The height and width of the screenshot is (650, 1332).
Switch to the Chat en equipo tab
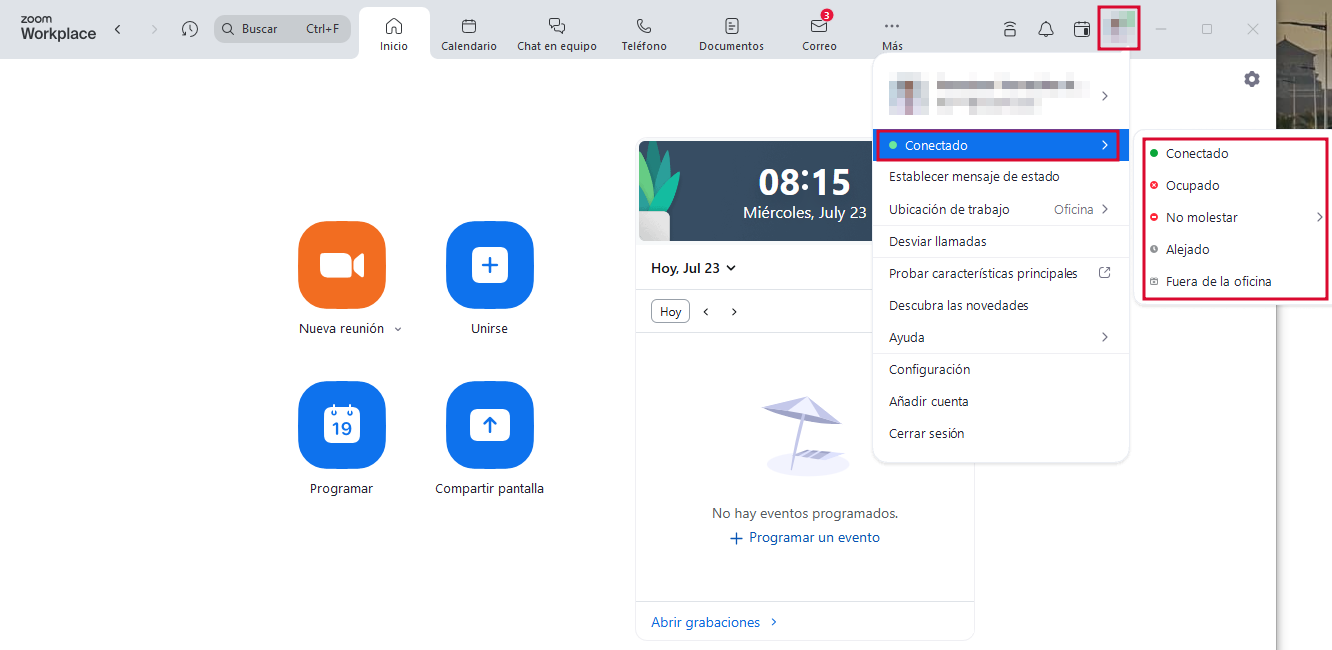(556, 35)
